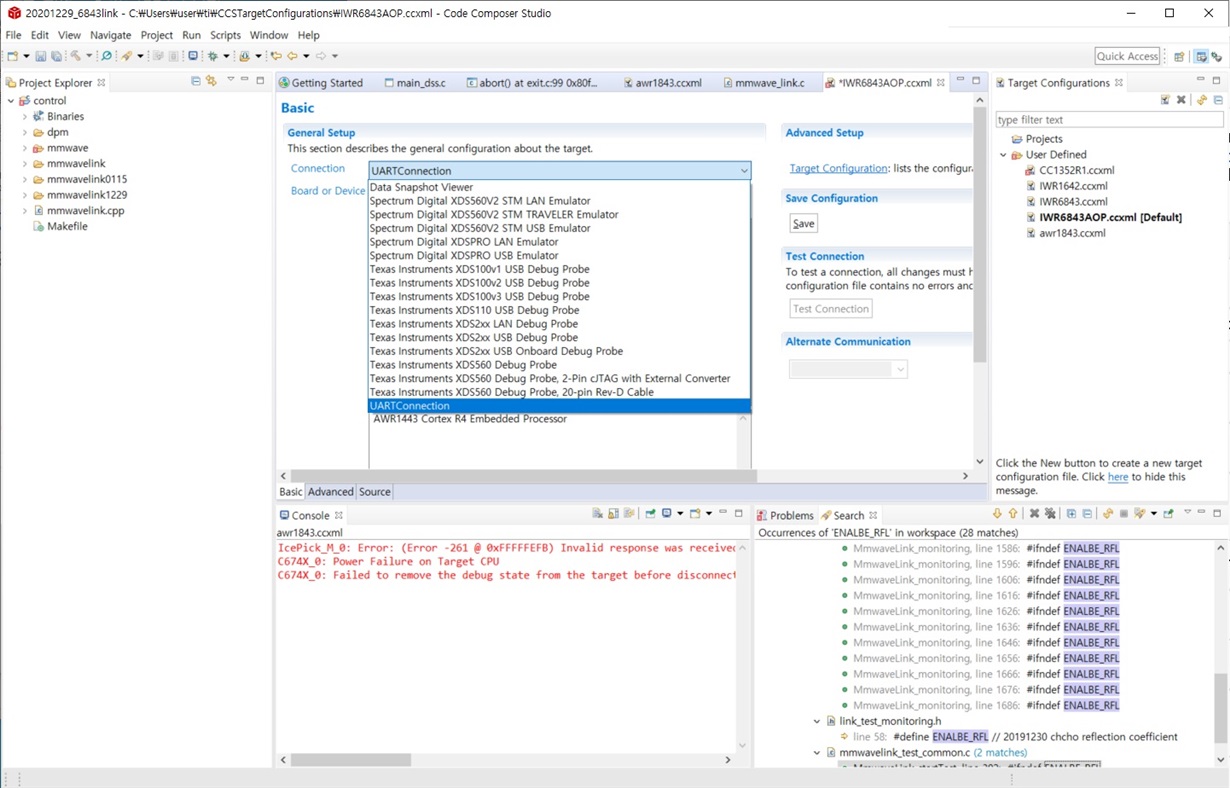Screen dimensions: 1230x788
Task: Select mmwavelink.cpp in Project Explorer
Action: pos(85,211)
